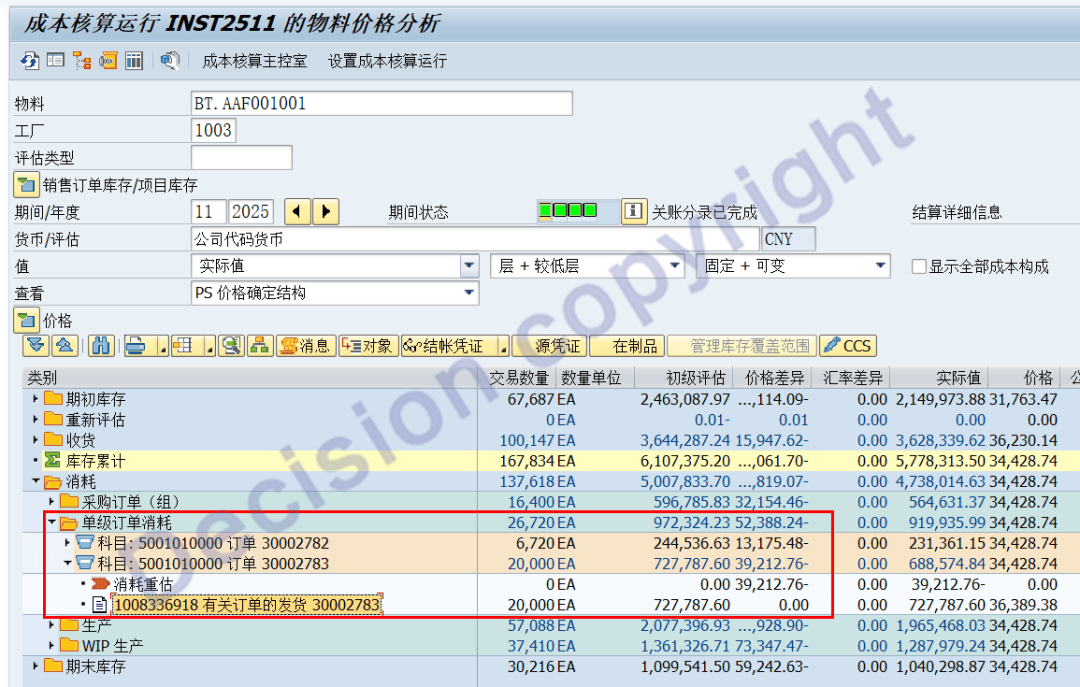
Task: Click 设置成本核算运行 in toolbar
Action: tap(387, 61)
